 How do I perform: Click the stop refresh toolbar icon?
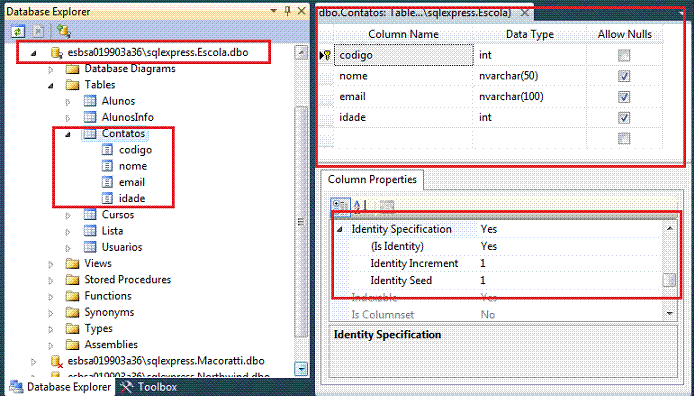[39, 31]
